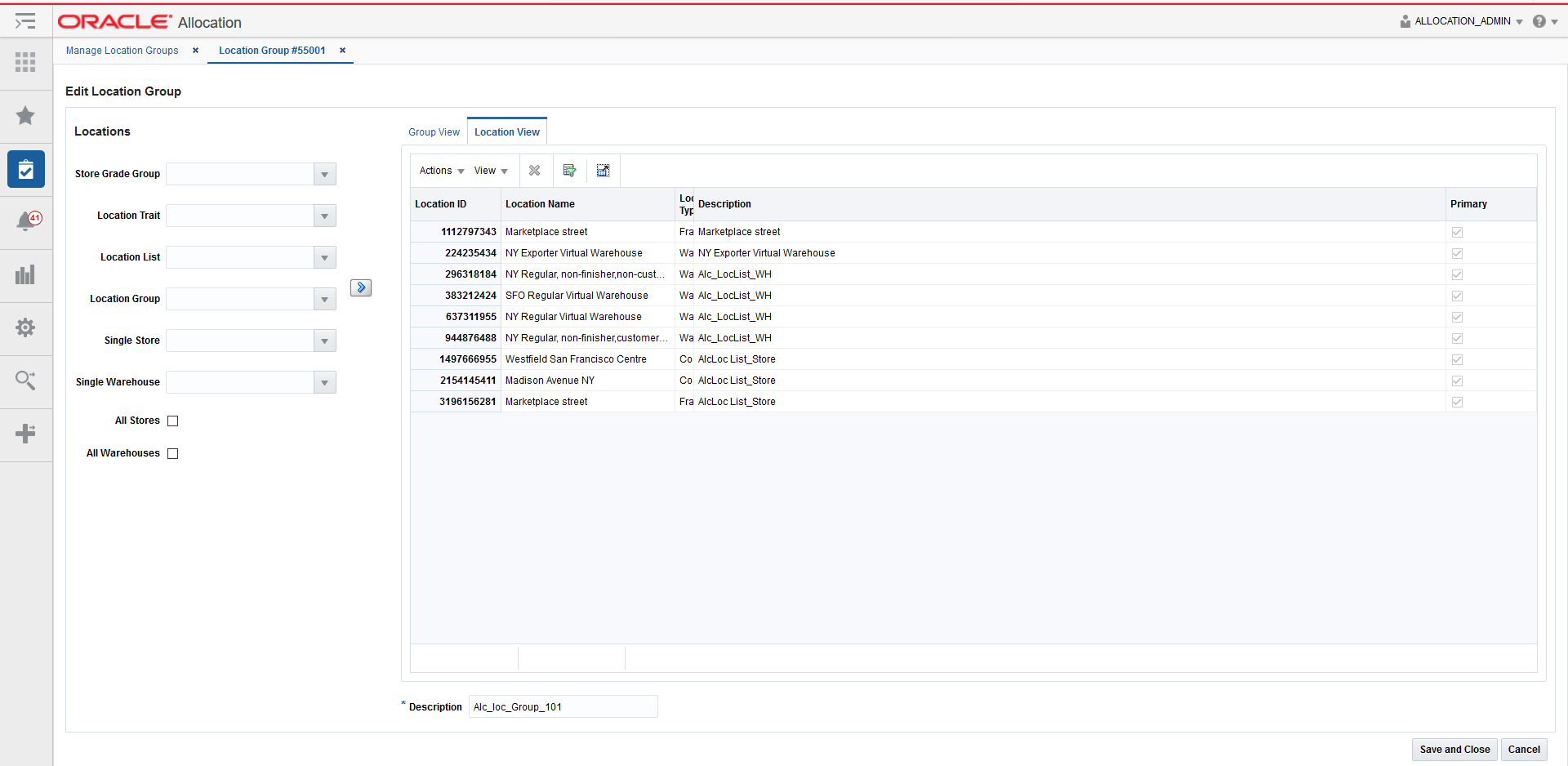This screenshot has width=1568, height=766.
Task: Select the Location Group #55001 tab
Action: 272,51
